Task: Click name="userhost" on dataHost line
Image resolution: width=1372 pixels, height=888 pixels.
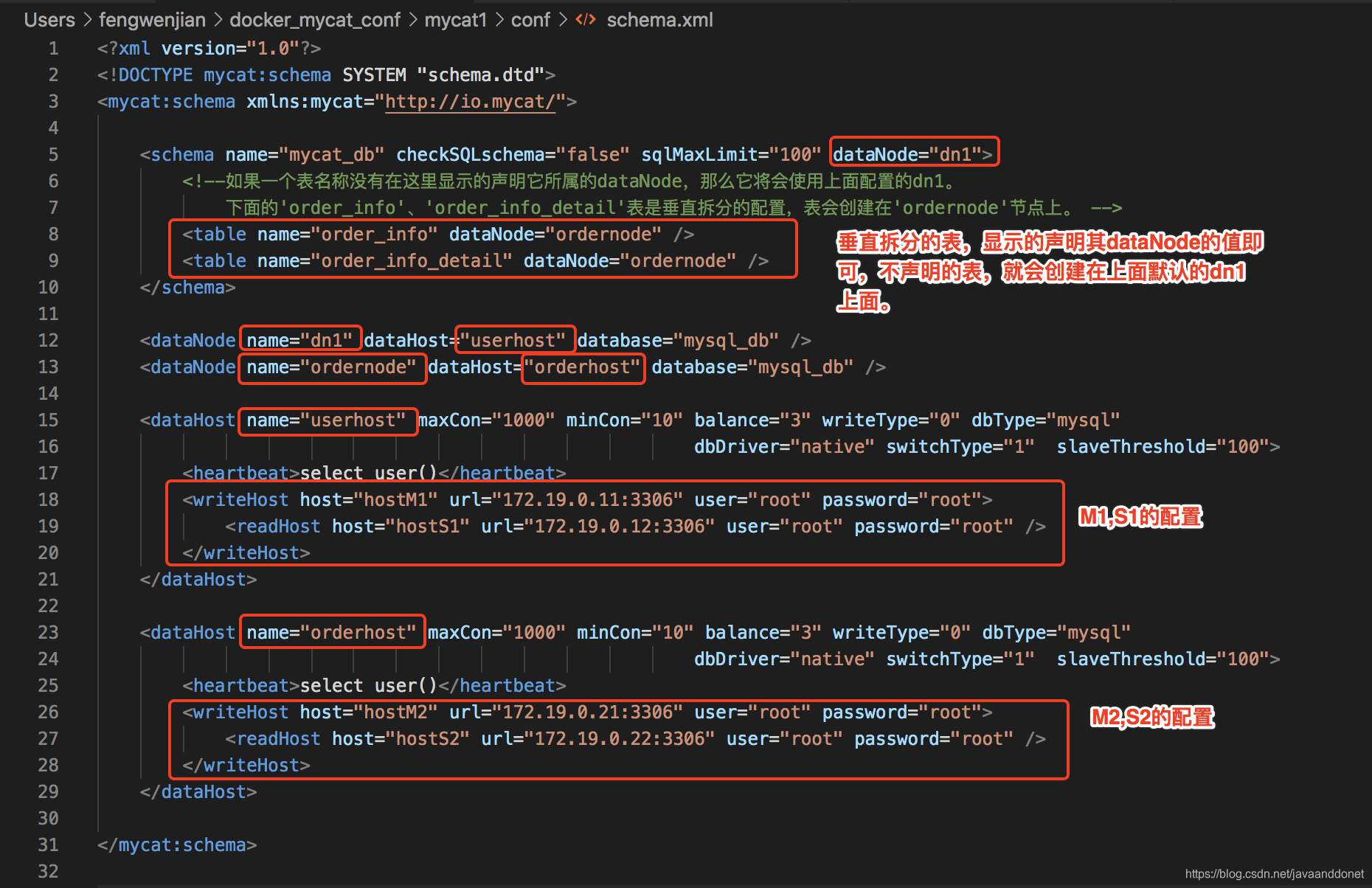Action: click(326, 420)
